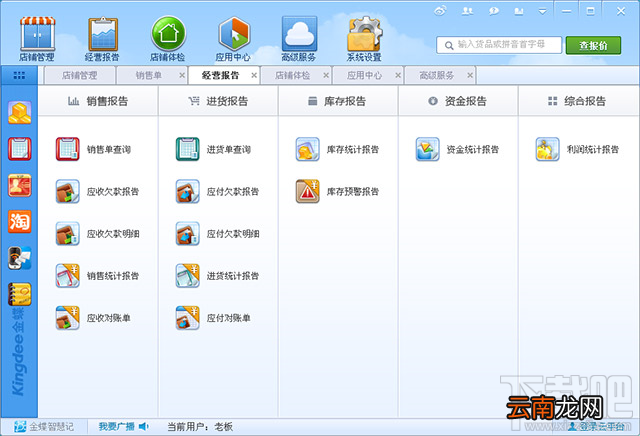Switch to the 销售单 tab
The height and width of the screenshot is (436, 640).
148,76
